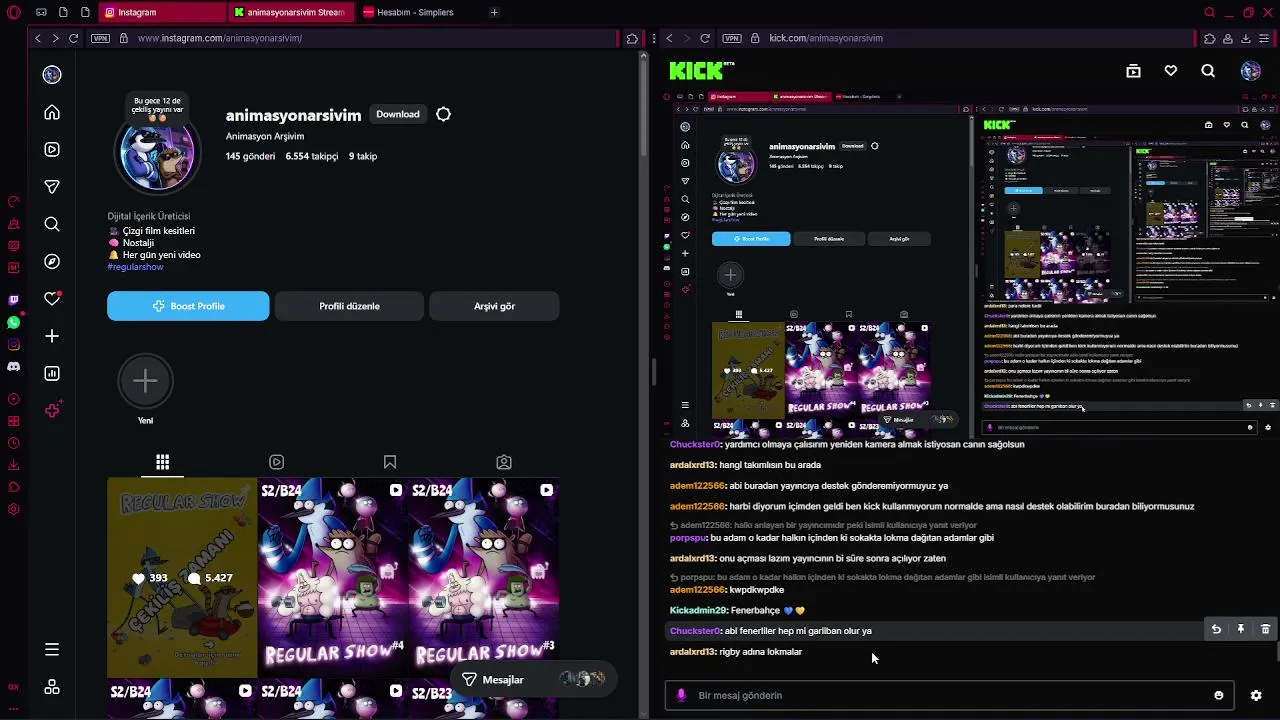Toggle VPN badge in Kick address bar
Screen dimensions: 1280x720
732,38
